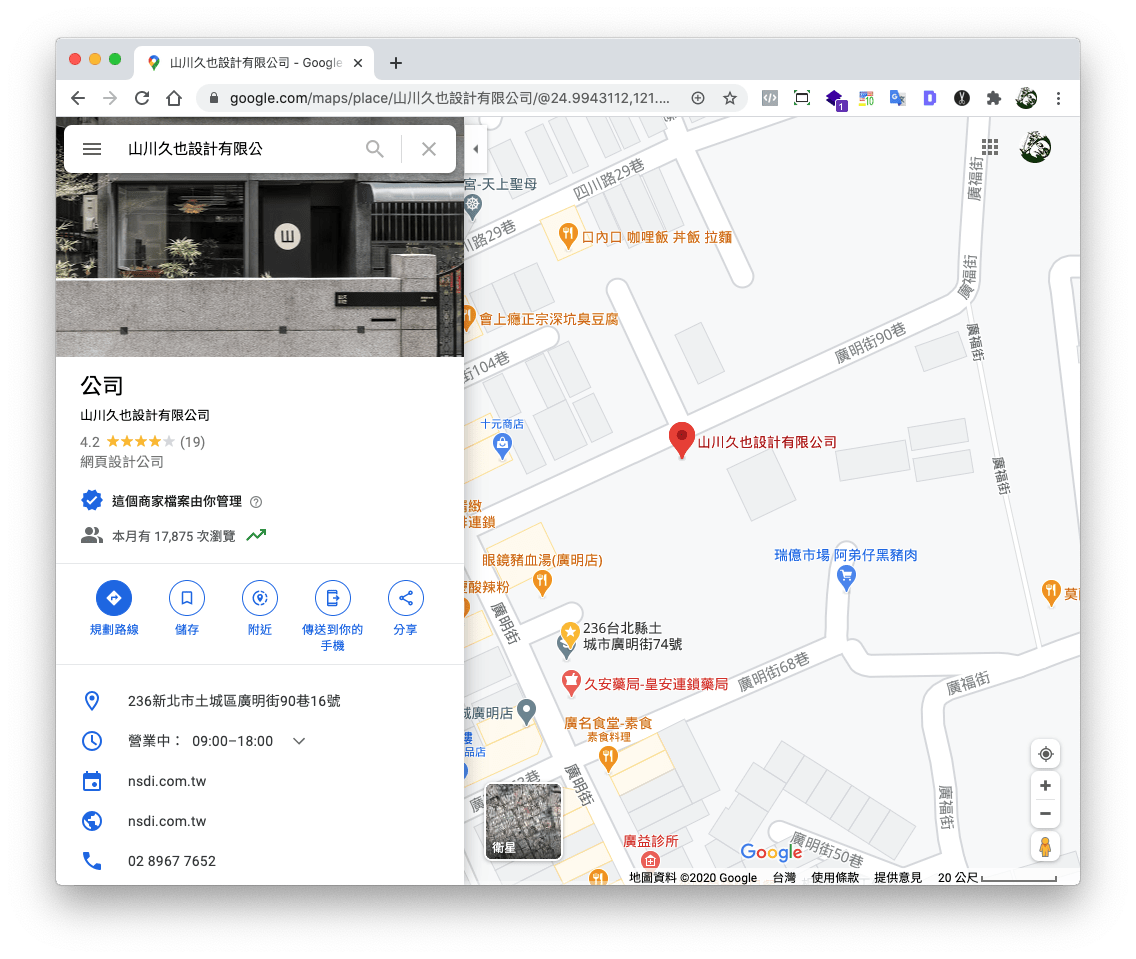Viewport: 1136px width, 959px height.
Task: Zoom out on the map
Action: [x=1045, y=814]
